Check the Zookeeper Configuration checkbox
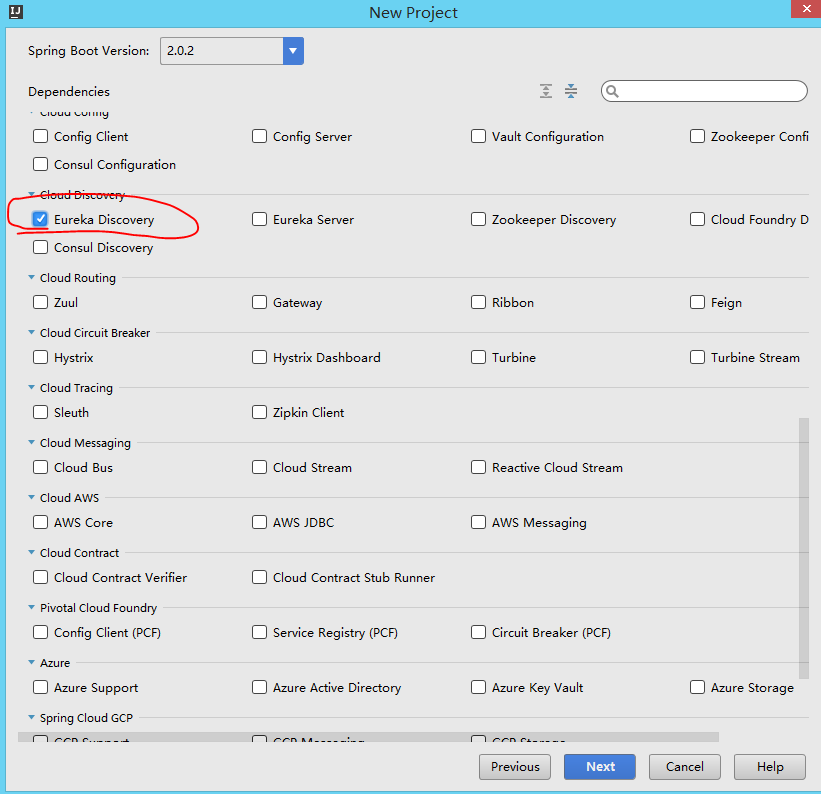 coord(697,136)
